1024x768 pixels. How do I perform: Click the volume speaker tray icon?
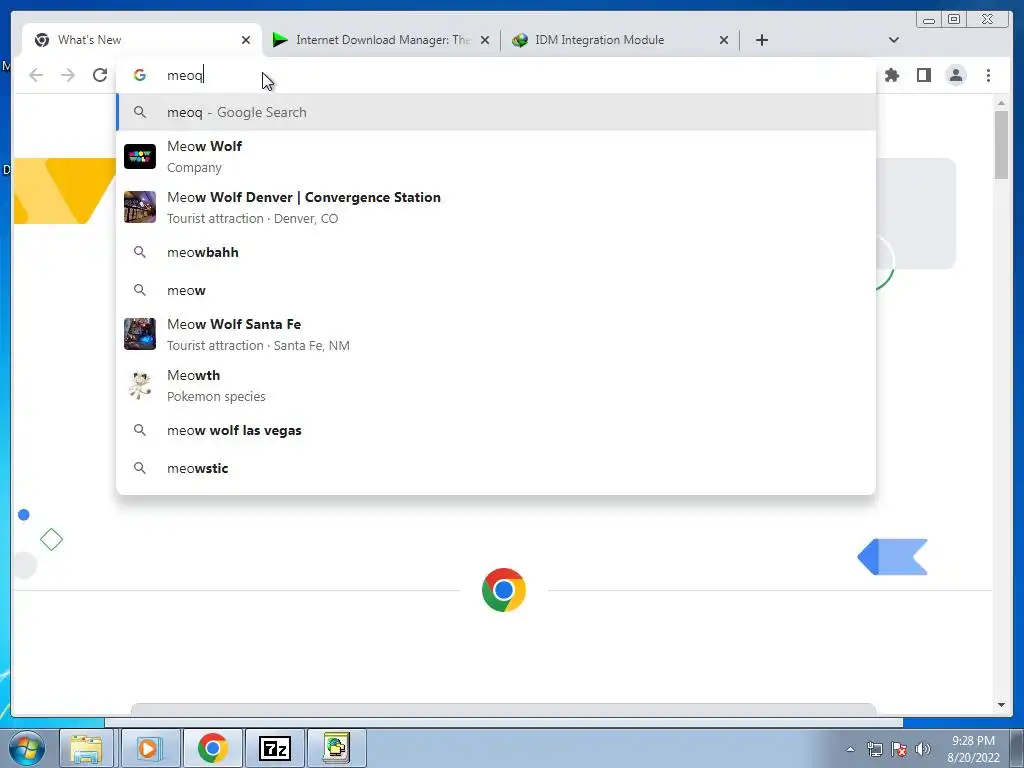[x=923, y=749]
